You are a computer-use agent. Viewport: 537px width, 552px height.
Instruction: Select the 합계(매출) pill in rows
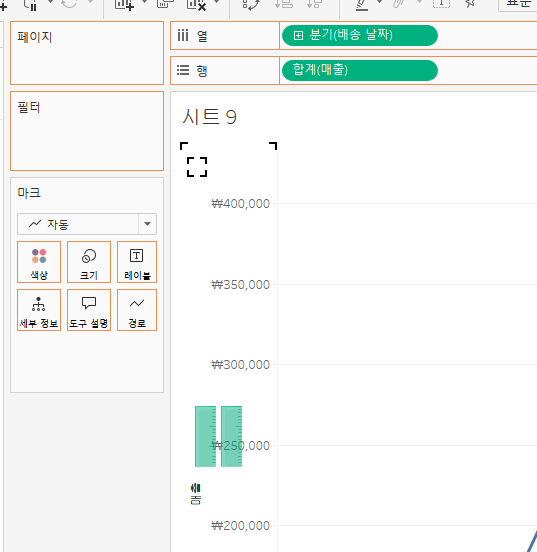(360, 70)
